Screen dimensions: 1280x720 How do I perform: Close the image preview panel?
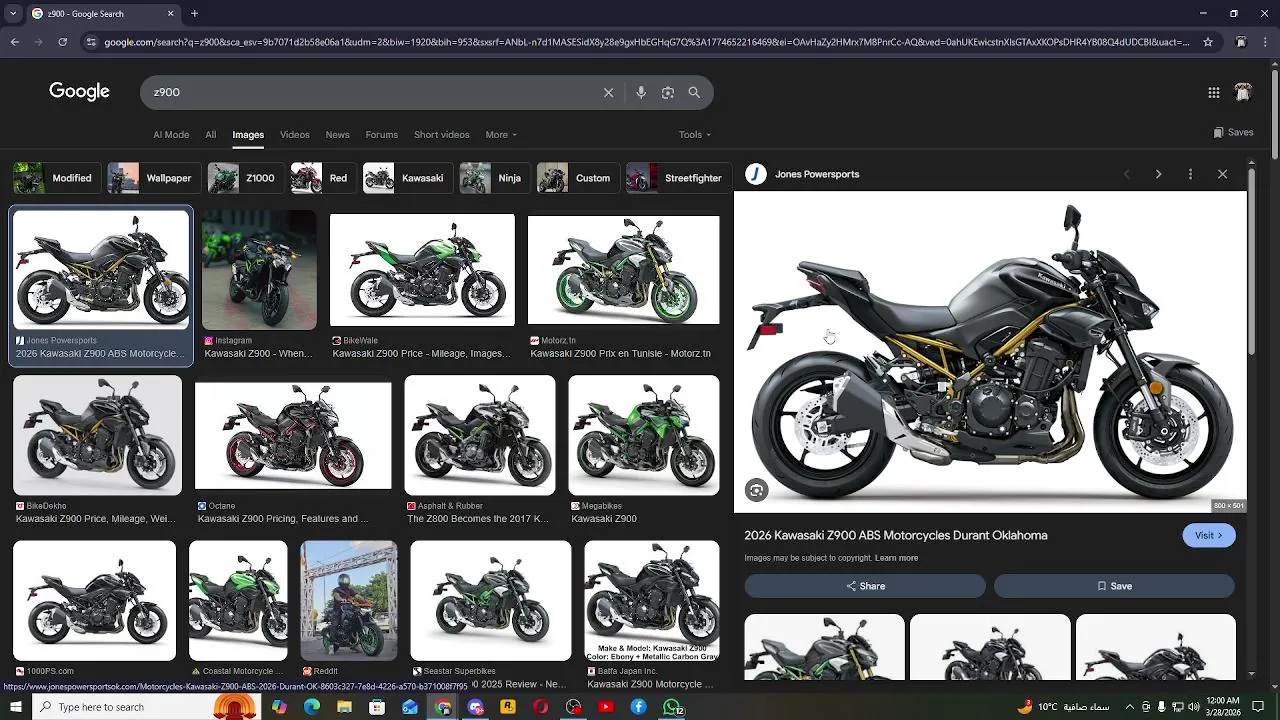pyautogui.click(x=1222, y=174)
